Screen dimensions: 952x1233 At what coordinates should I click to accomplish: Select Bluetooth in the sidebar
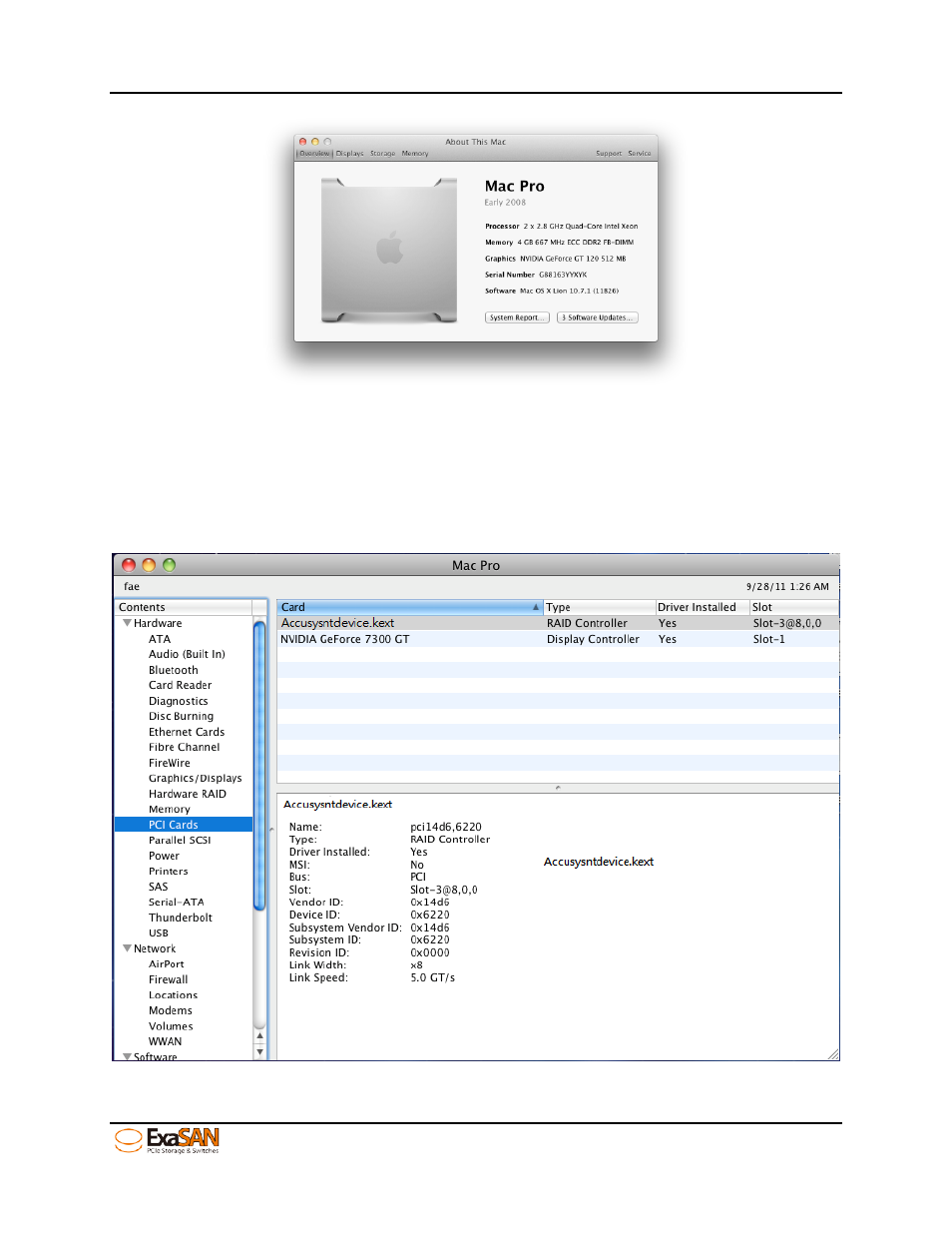coord(173,670)
